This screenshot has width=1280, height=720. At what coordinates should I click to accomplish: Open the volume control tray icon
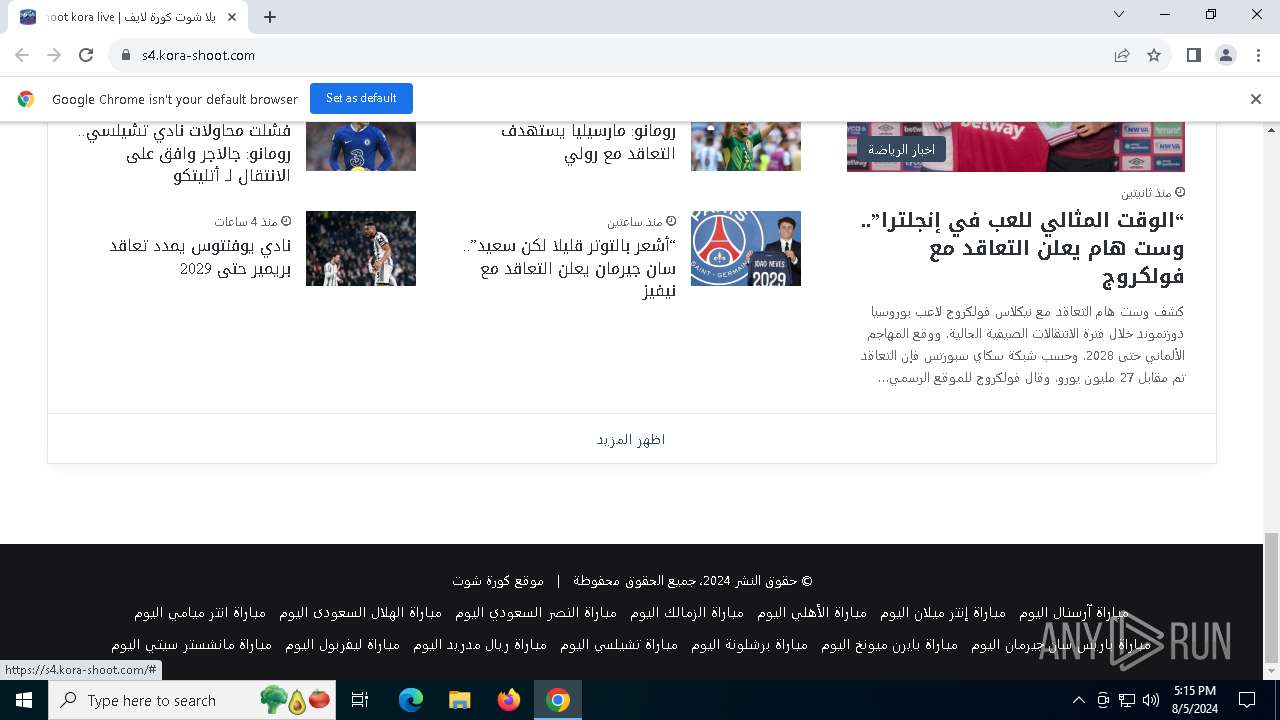pos(1151,700)
